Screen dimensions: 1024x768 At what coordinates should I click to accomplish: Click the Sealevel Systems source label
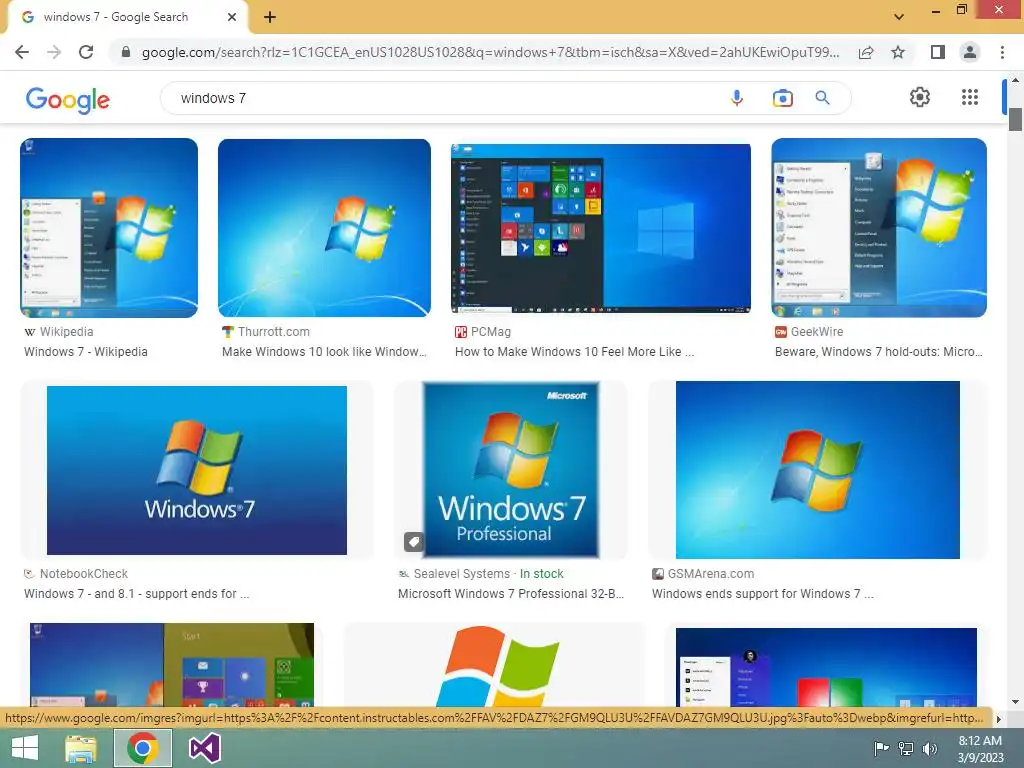pyautogui.click(x=462, y=574)
